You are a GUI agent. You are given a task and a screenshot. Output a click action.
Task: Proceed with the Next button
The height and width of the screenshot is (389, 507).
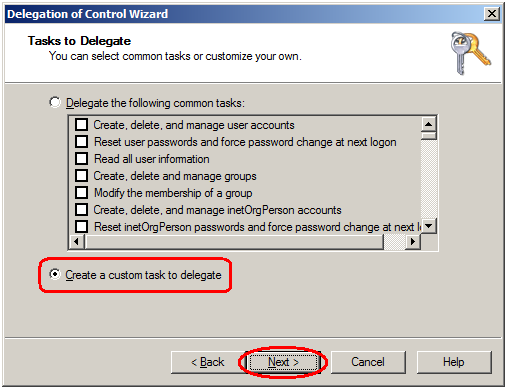[x=283, y=362]
